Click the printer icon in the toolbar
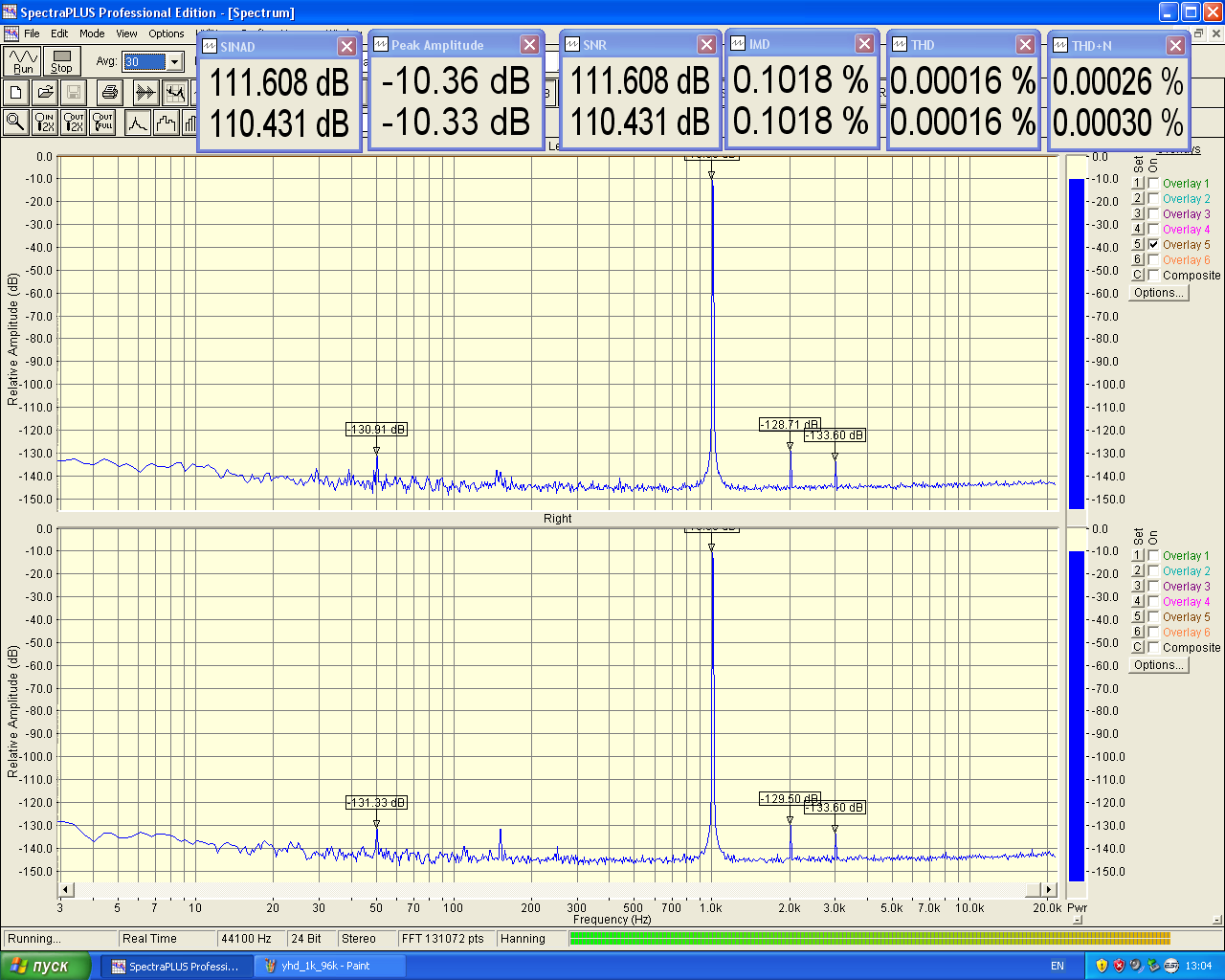 point(109,92)
